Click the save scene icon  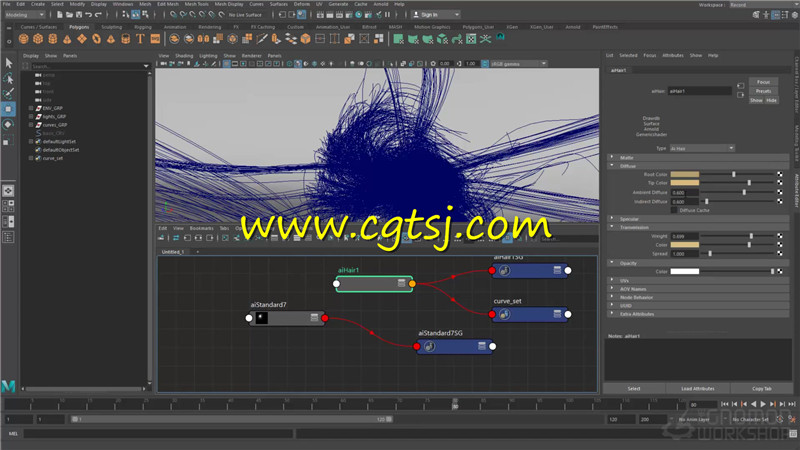pos(79,15)
